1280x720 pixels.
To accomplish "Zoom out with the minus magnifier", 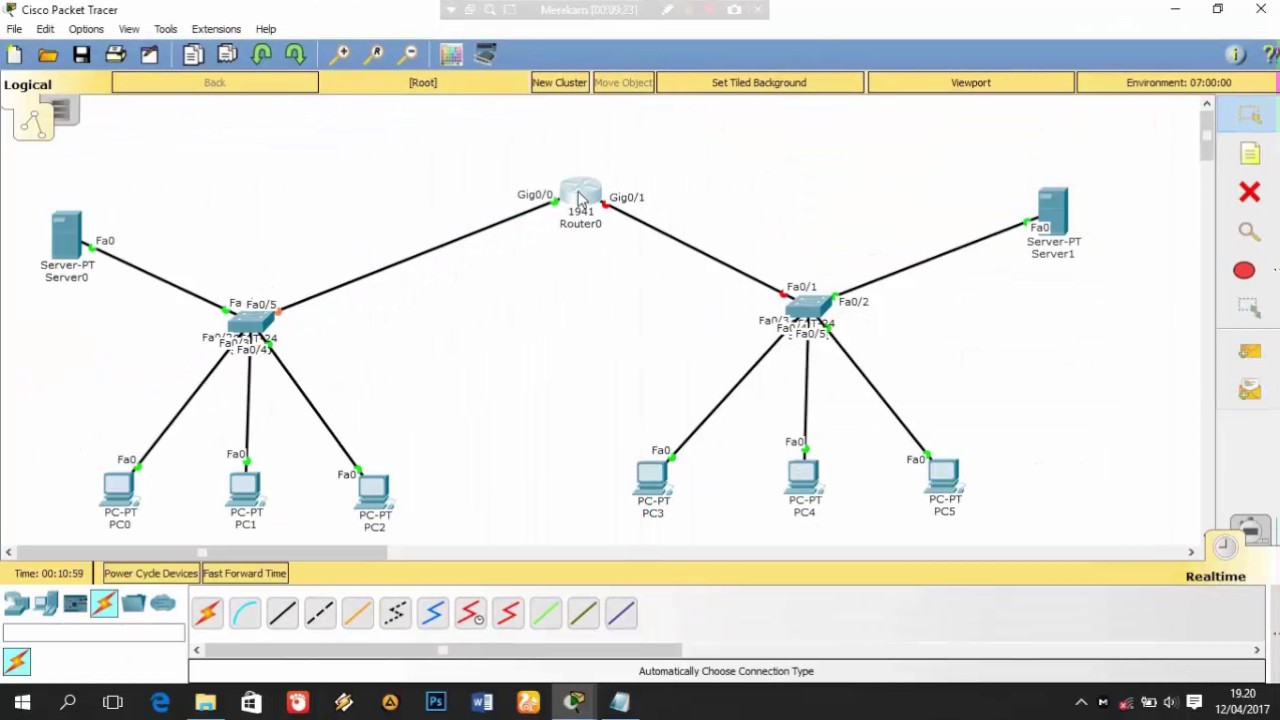I will pos(408,55).
